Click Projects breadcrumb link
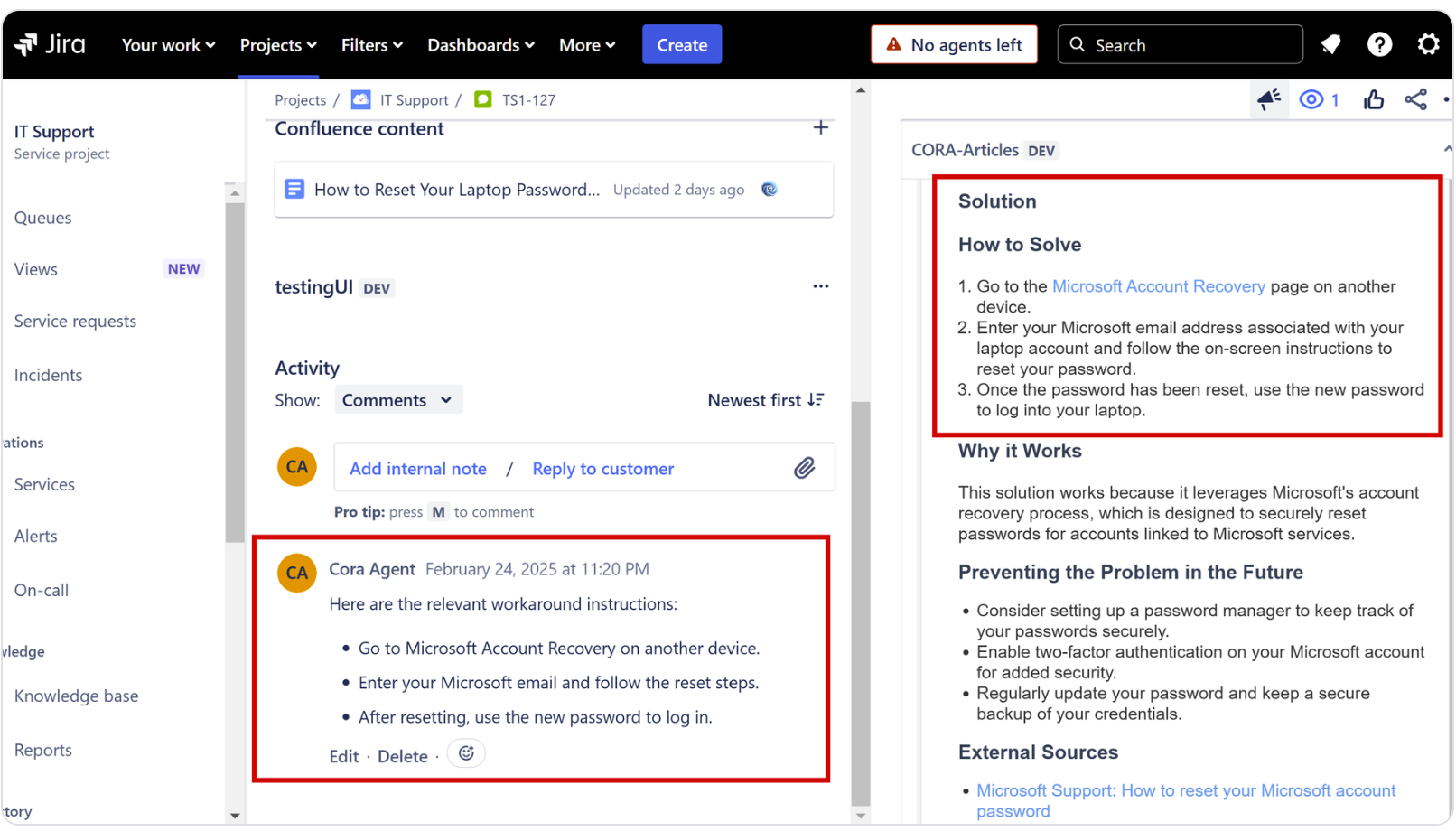Image resolution: width=1456 pixels, height=831 pixels. (300, 100)
